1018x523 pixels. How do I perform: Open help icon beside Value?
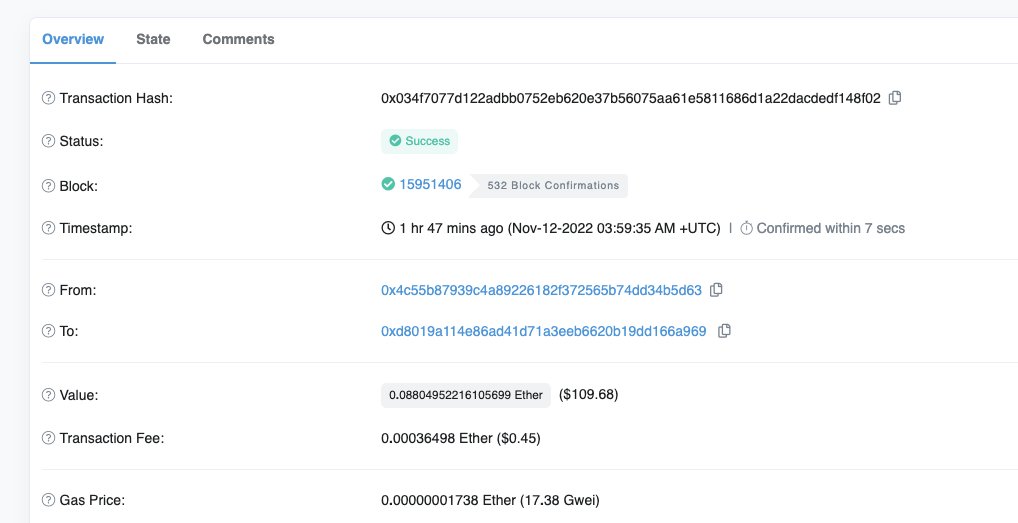click(48, 395)
